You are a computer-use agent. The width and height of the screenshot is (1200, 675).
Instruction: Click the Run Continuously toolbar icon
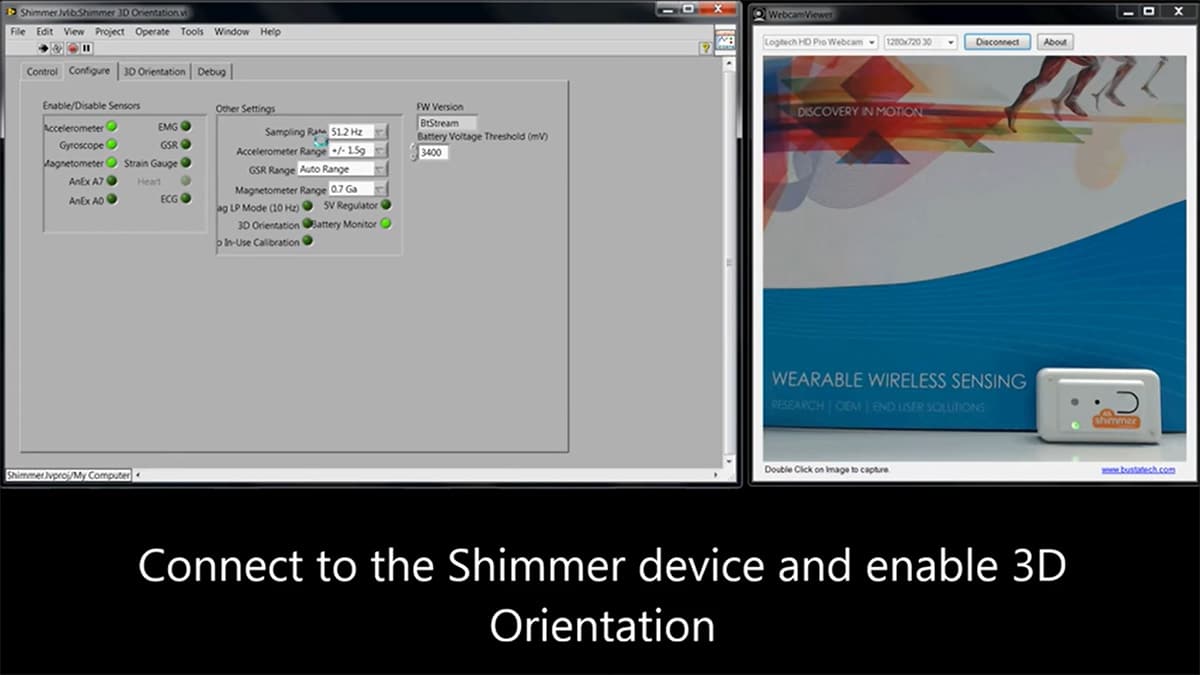(x=58, y=47)
